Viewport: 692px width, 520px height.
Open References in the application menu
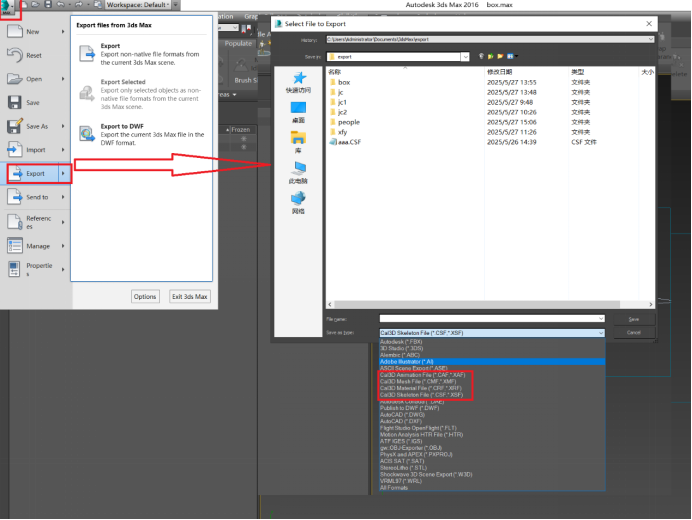pyautogui.click(x=35, y=222)
